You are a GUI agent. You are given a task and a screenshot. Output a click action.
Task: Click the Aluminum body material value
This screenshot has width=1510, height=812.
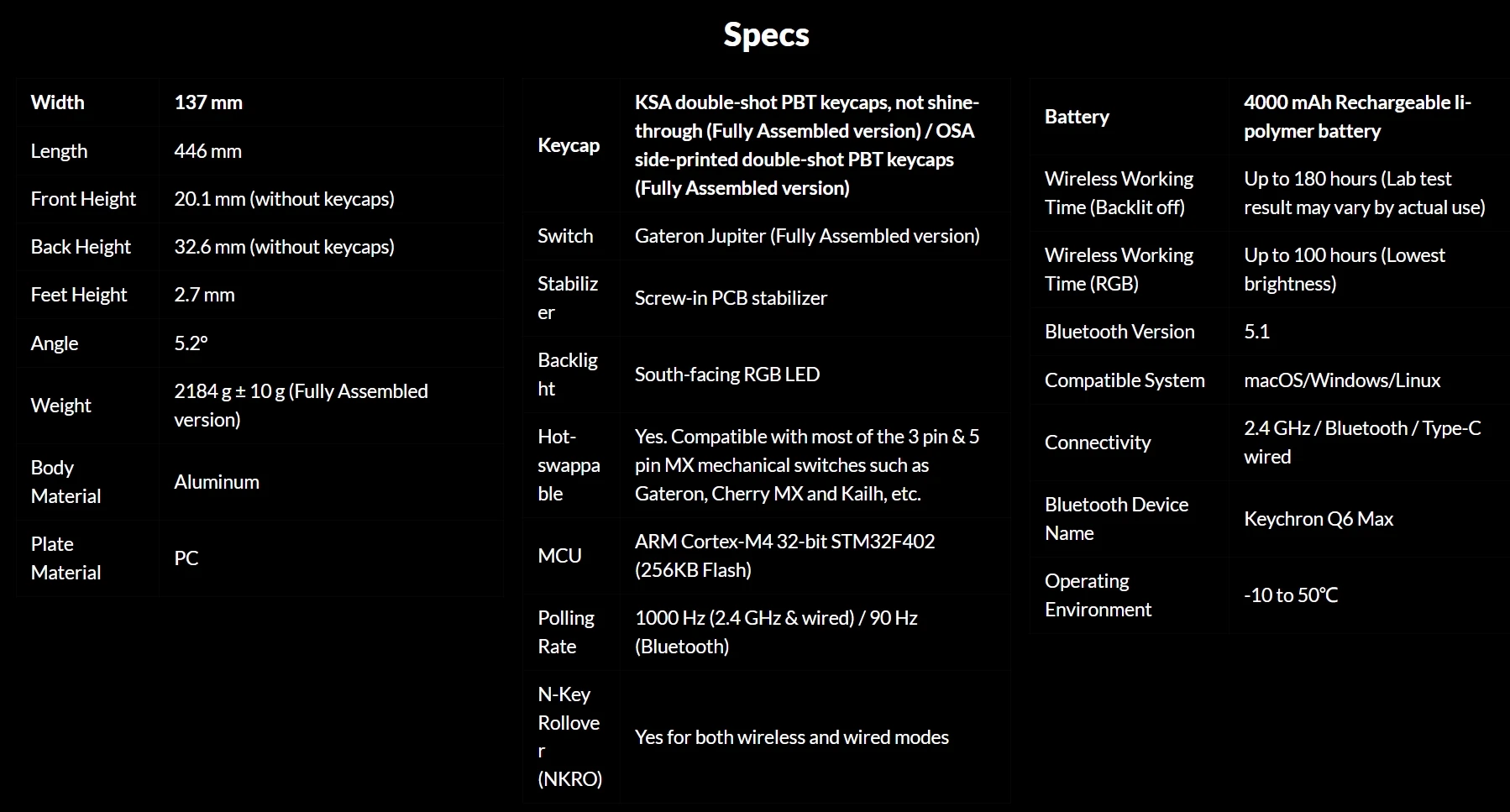point(217,482)
